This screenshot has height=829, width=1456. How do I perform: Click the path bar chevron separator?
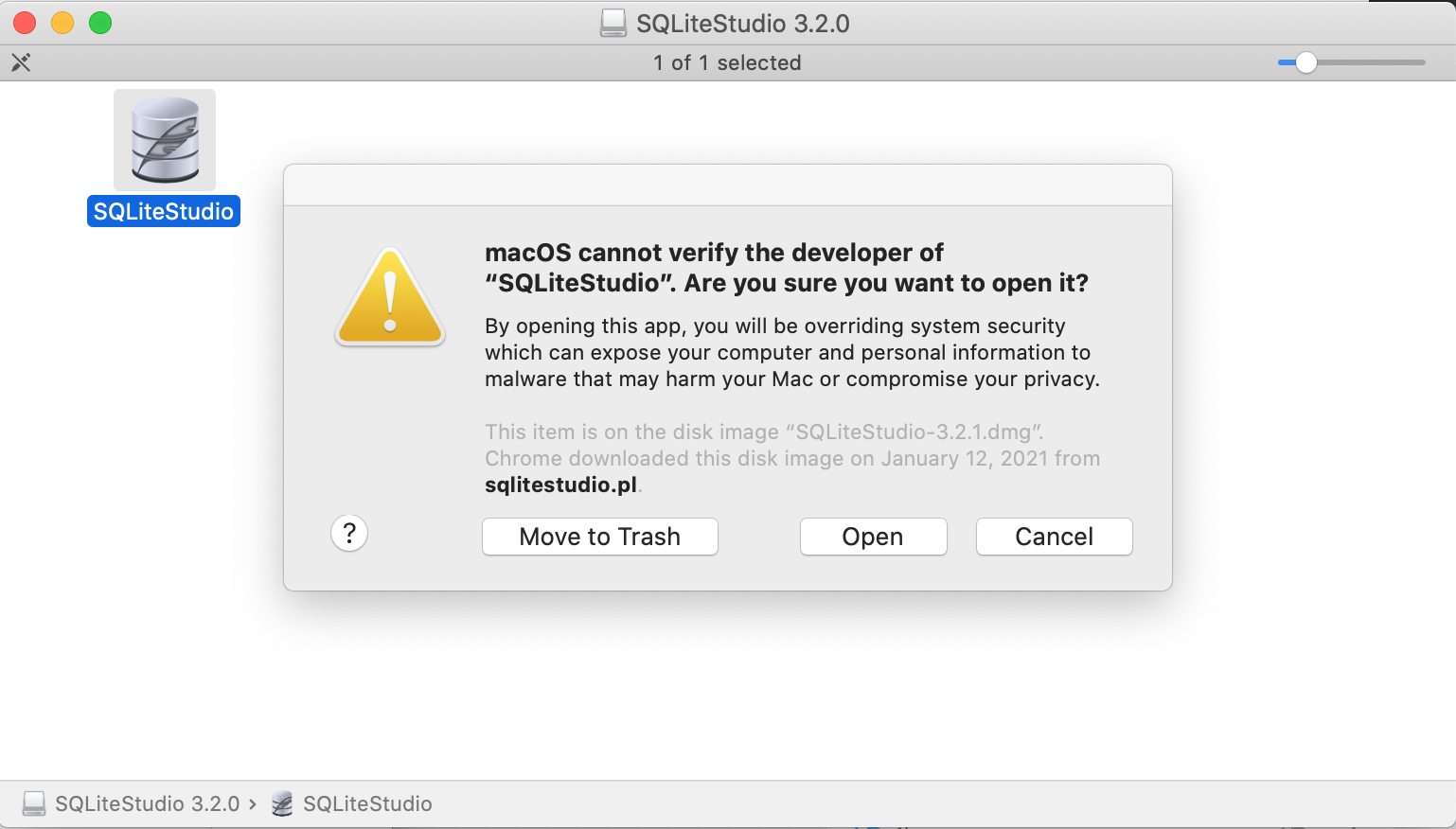point(253,803)
